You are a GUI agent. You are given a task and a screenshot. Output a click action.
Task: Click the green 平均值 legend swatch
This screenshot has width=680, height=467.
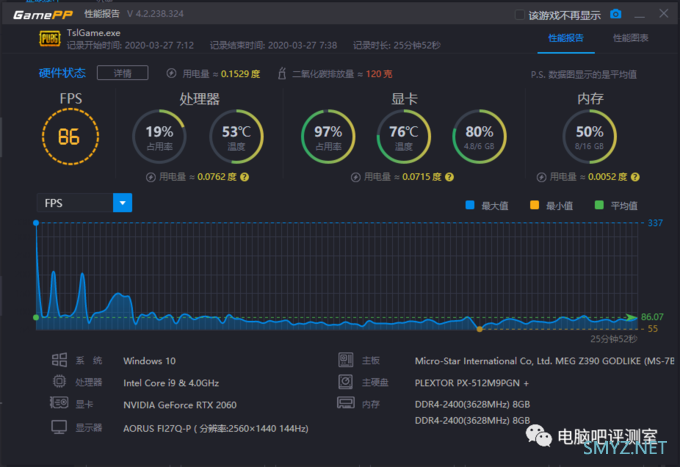tap(599, 205)
